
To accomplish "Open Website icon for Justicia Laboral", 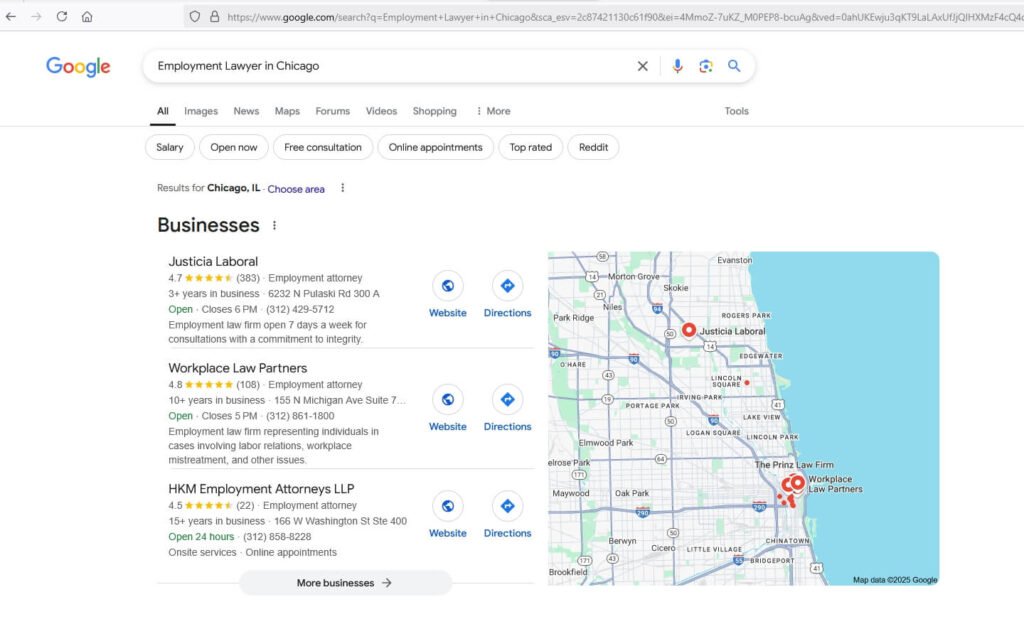I will (448, 286).
